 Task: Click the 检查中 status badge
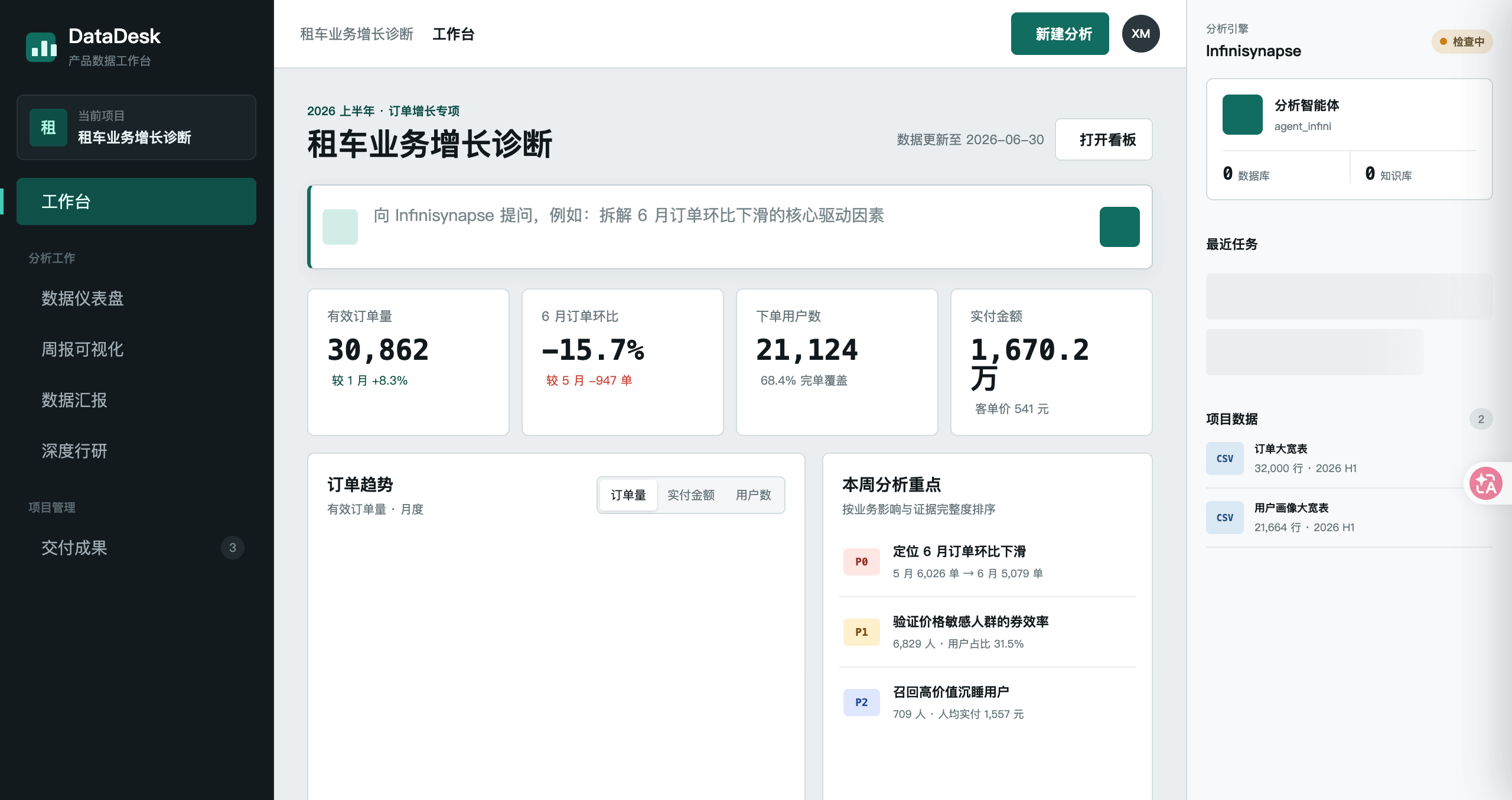(1462, 42)
